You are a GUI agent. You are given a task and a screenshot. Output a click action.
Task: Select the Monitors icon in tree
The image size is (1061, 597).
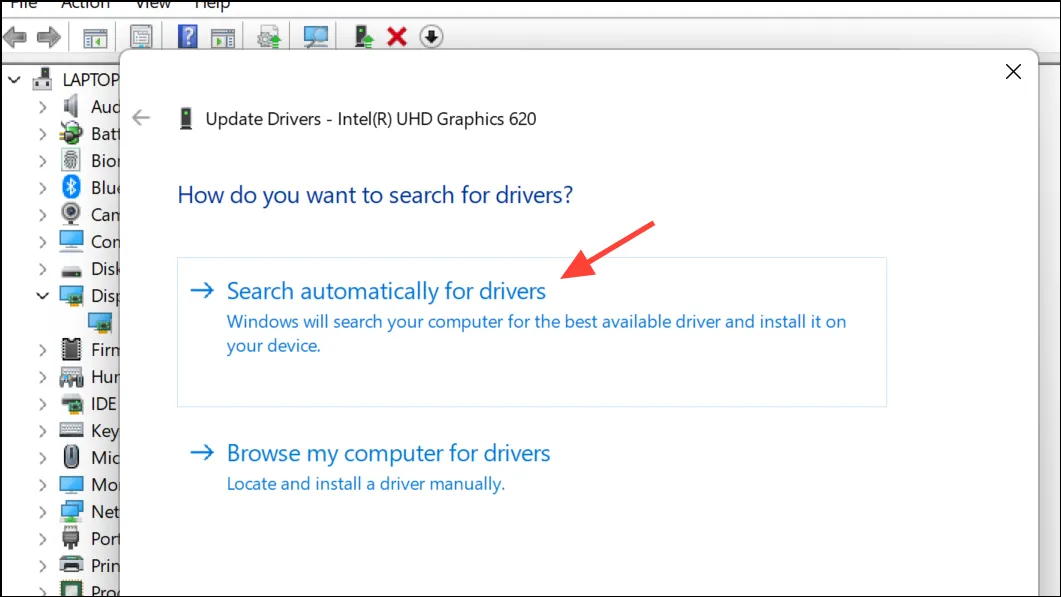click(x=71, y=485)
